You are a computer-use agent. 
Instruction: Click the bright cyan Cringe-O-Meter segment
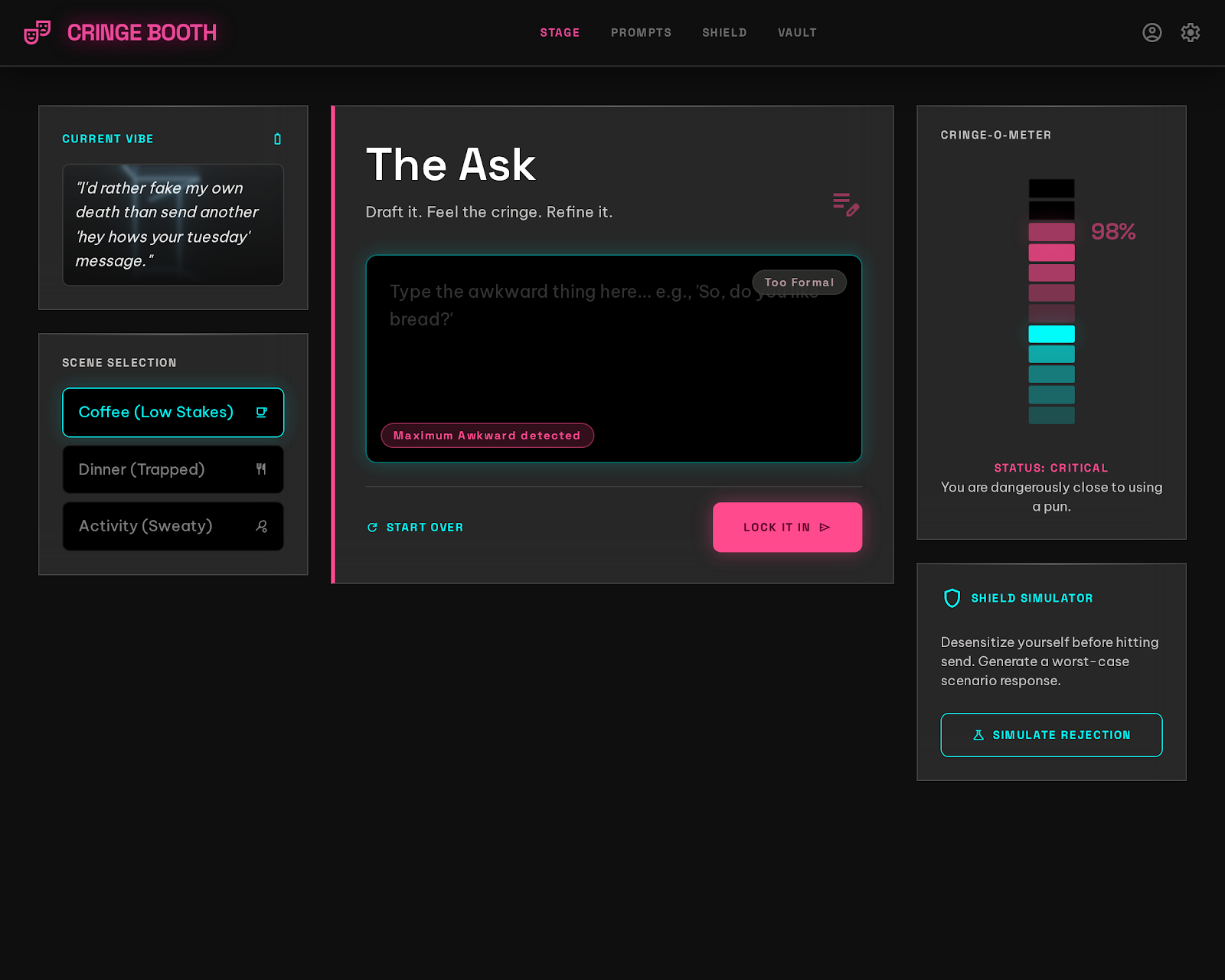pos(1051,334)
